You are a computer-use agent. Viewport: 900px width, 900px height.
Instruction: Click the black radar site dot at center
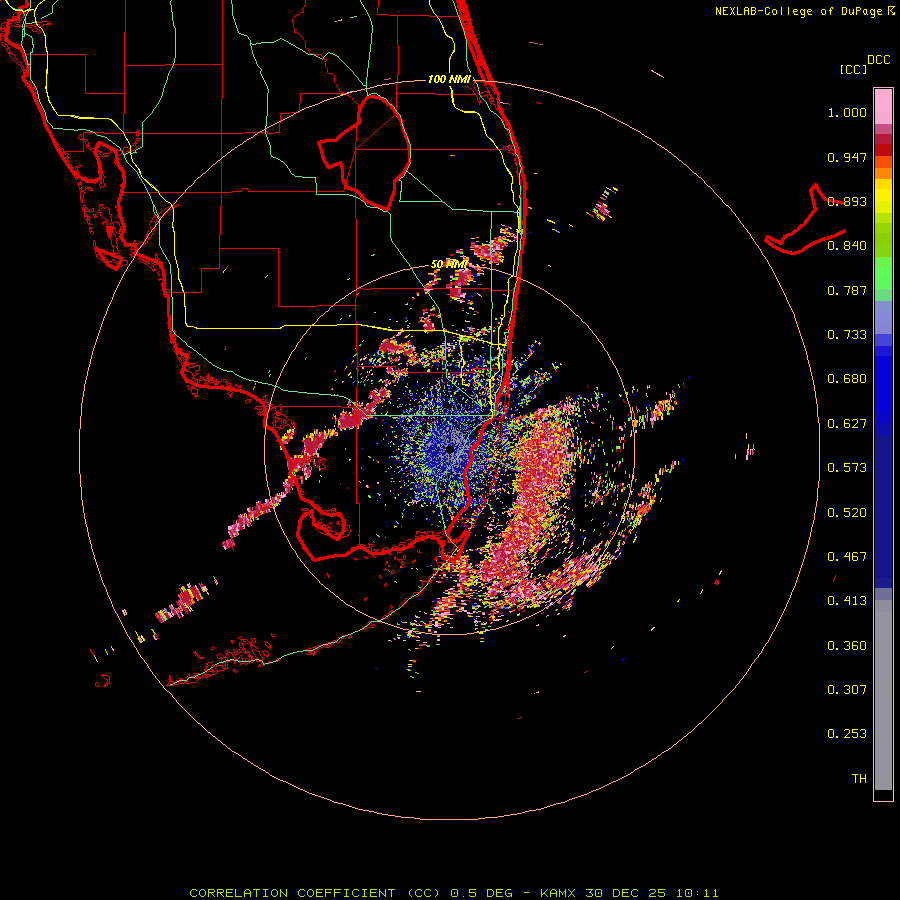point(449,449)
